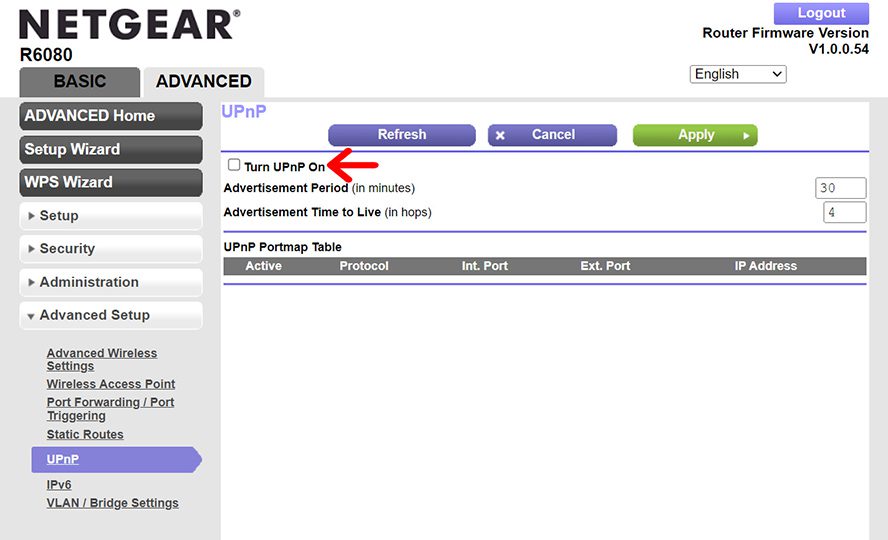Open ADVANCED Home in sidebar
Image resolution: width=888 pixels, height=540 pixels.
(110, 116)
